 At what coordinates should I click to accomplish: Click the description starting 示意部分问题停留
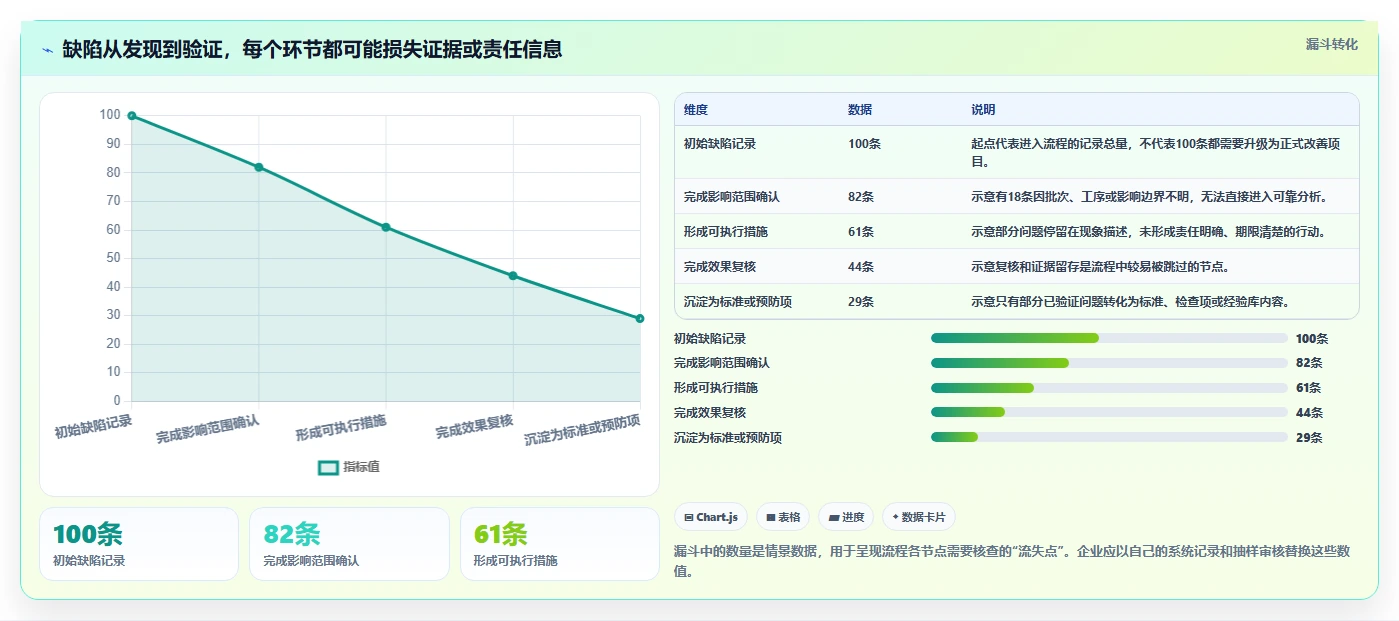[1149, 232]
